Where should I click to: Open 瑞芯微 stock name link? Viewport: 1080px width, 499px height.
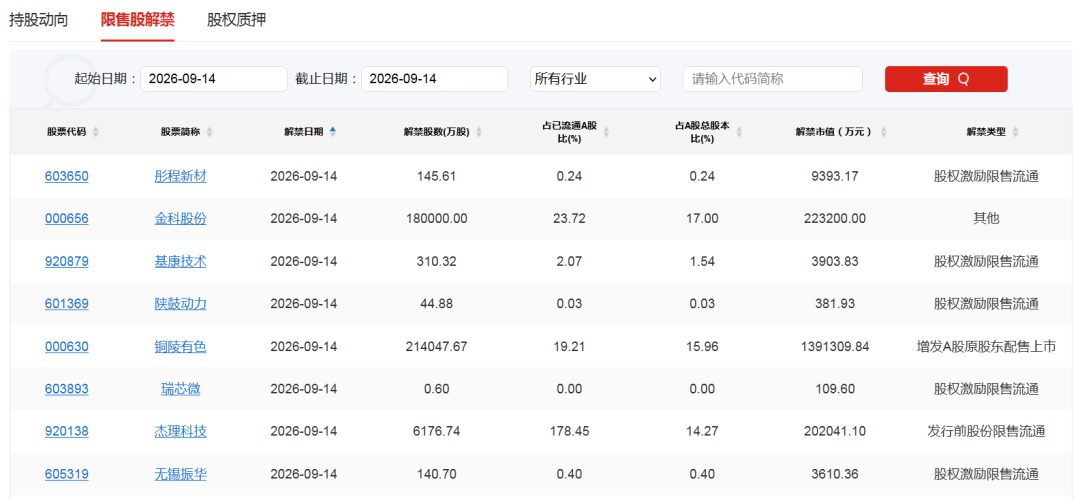(x=180, y=389)
